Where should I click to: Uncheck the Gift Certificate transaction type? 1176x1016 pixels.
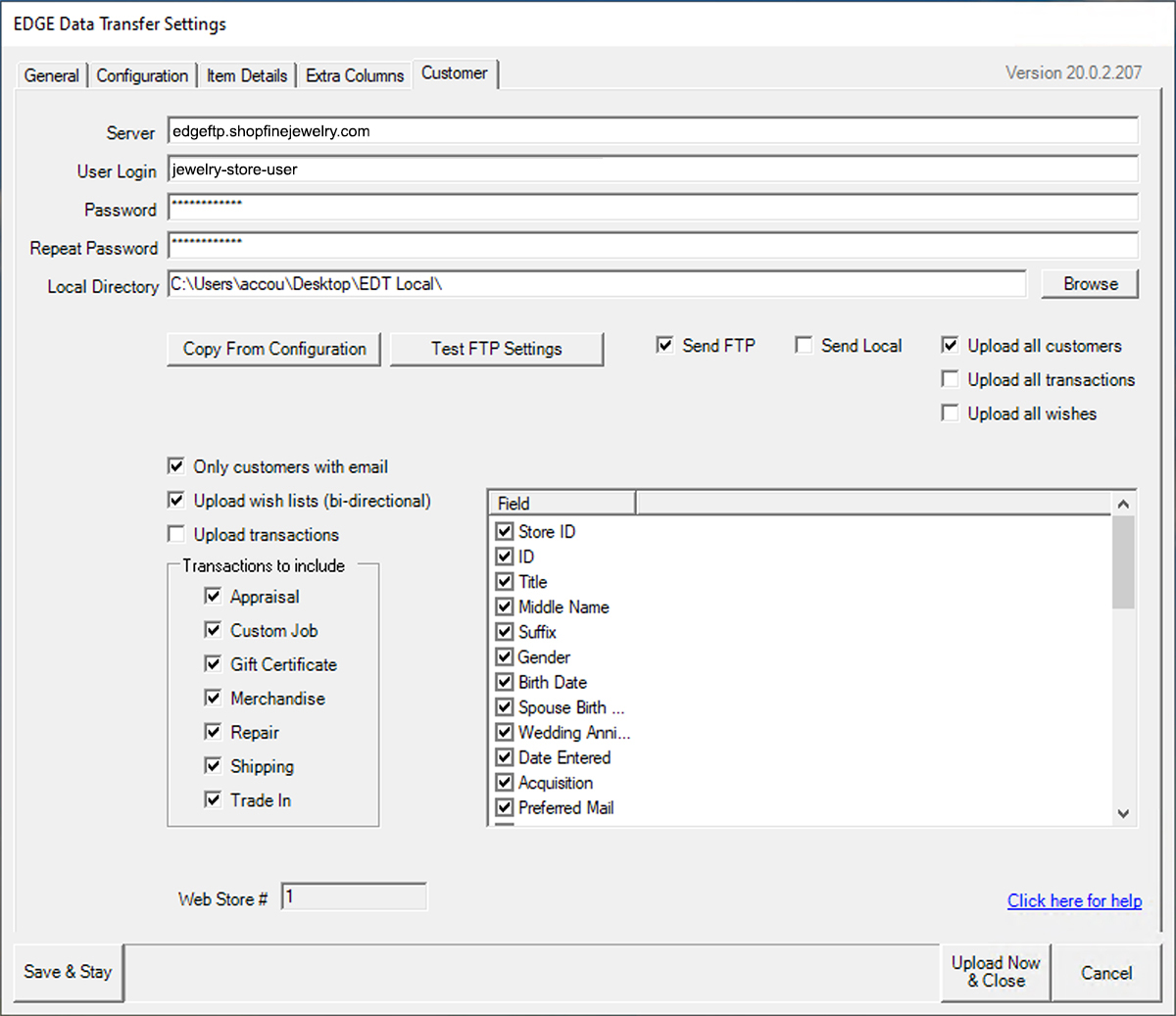(213, 664)
